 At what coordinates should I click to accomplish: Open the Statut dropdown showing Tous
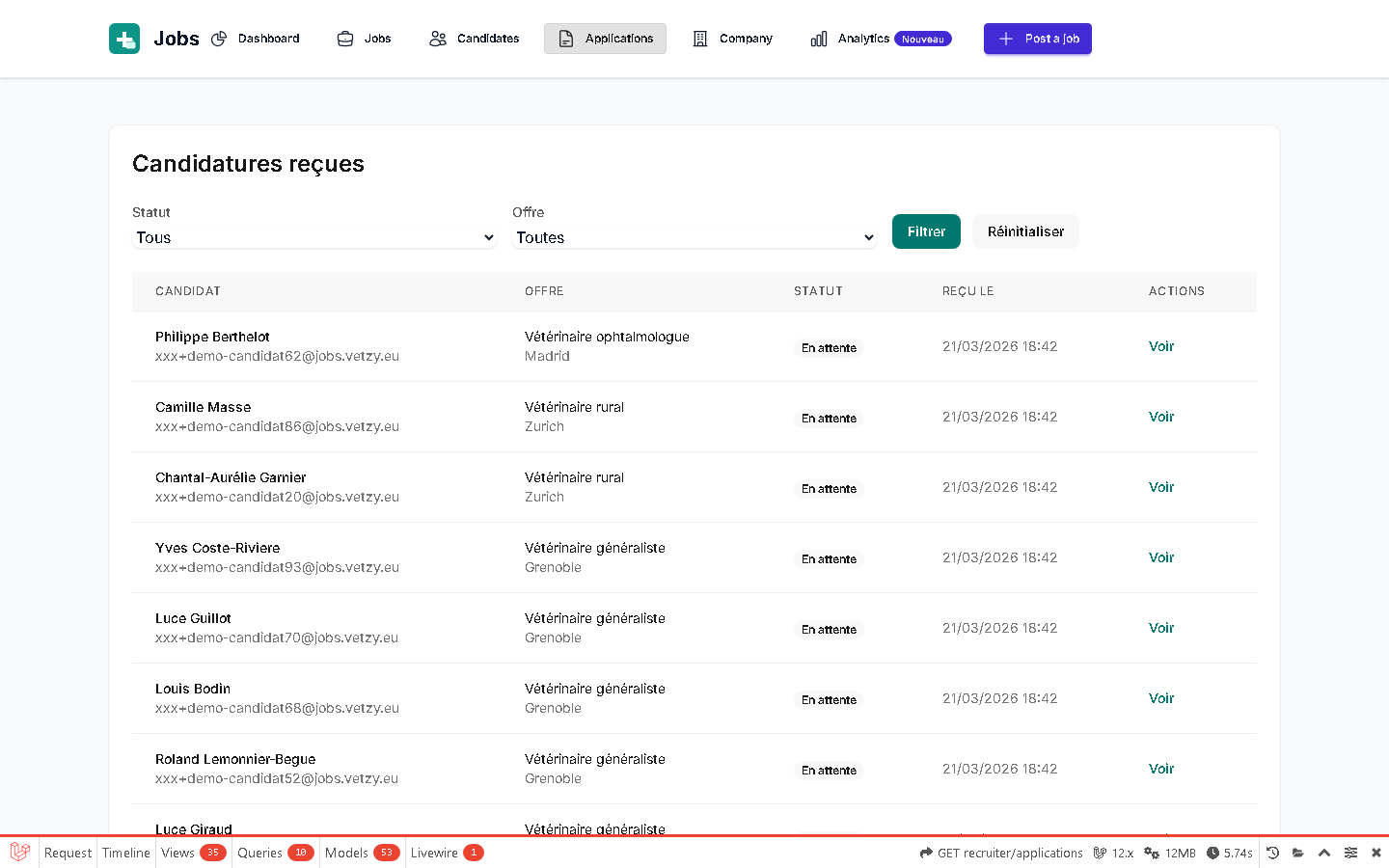click(x=314, y=237)
